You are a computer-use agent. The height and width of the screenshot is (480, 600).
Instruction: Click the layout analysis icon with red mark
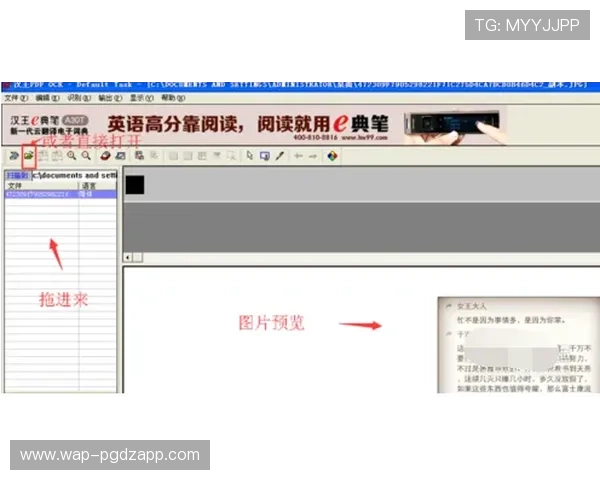pyautogui.click(x=139, y=155)
